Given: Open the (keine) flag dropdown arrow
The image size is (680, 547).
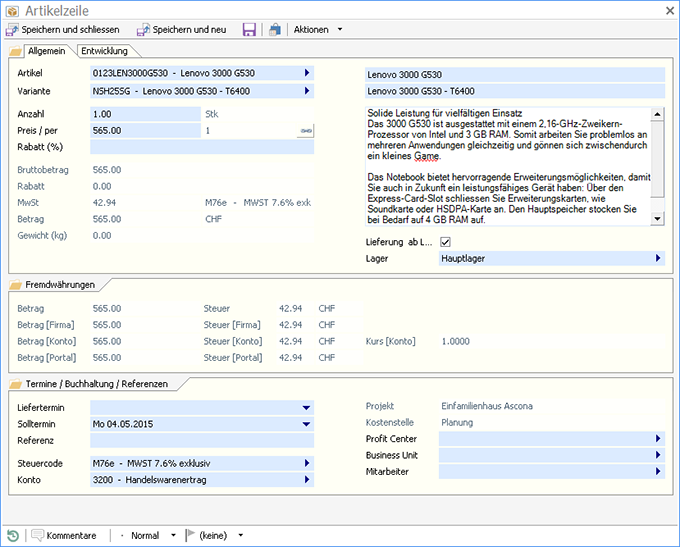Looking at the screenshot, I should tap(241, 535).
